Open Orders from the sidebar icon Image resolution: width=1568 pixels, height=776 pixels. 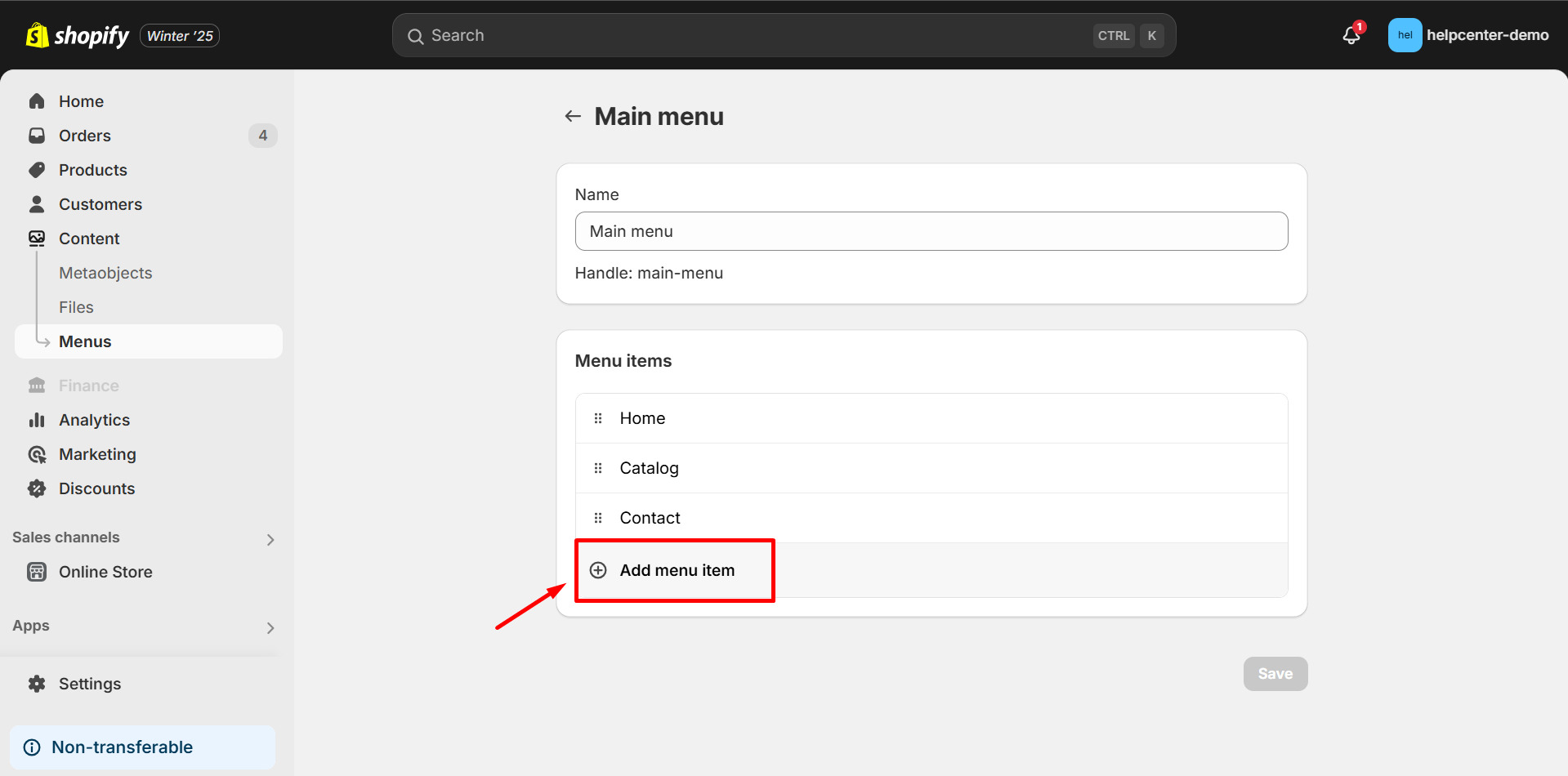click(x=37, y=135)
